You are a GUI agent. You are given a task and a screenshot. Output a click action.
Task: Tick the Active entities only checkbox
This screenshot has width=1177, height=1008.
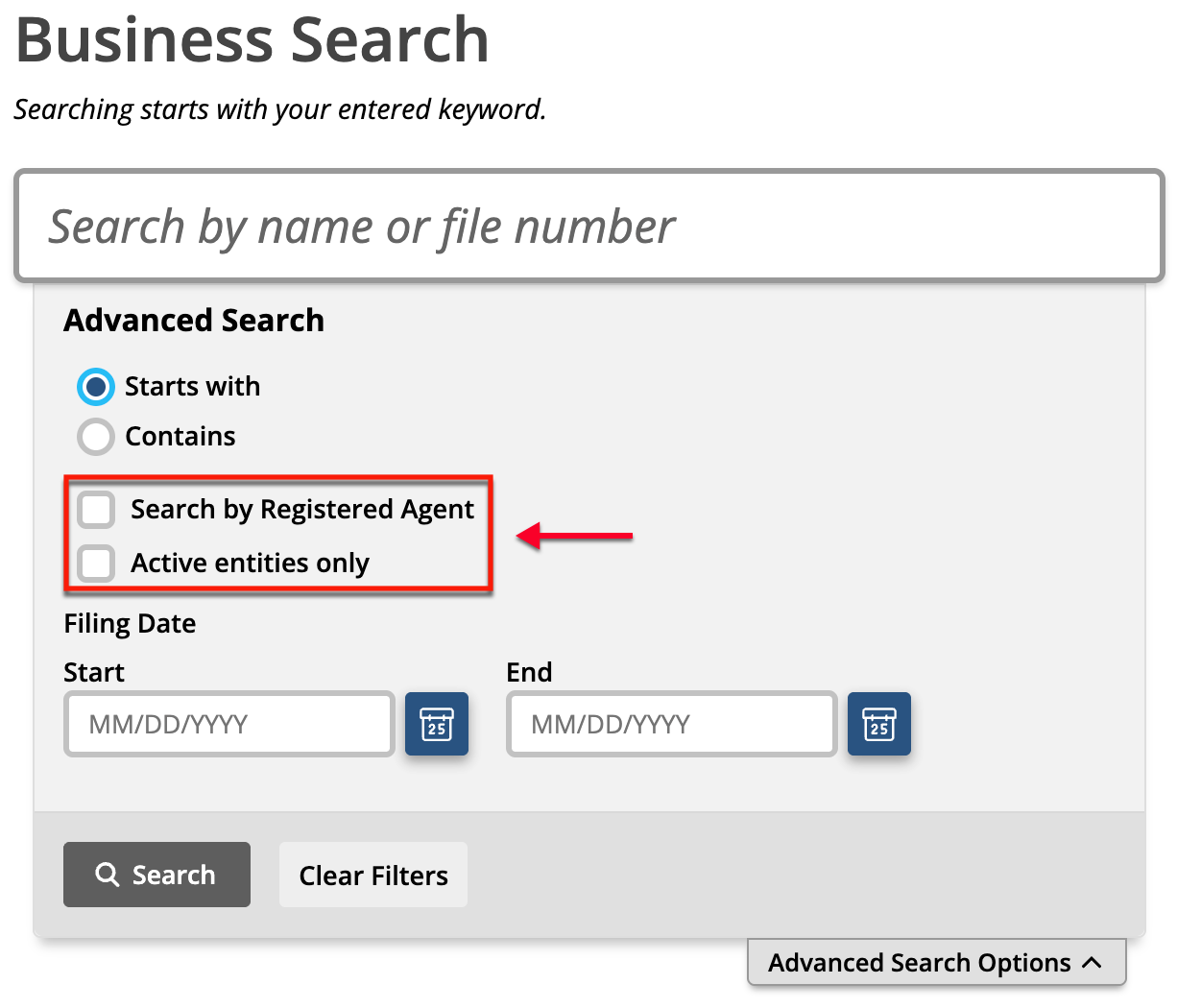96,564
